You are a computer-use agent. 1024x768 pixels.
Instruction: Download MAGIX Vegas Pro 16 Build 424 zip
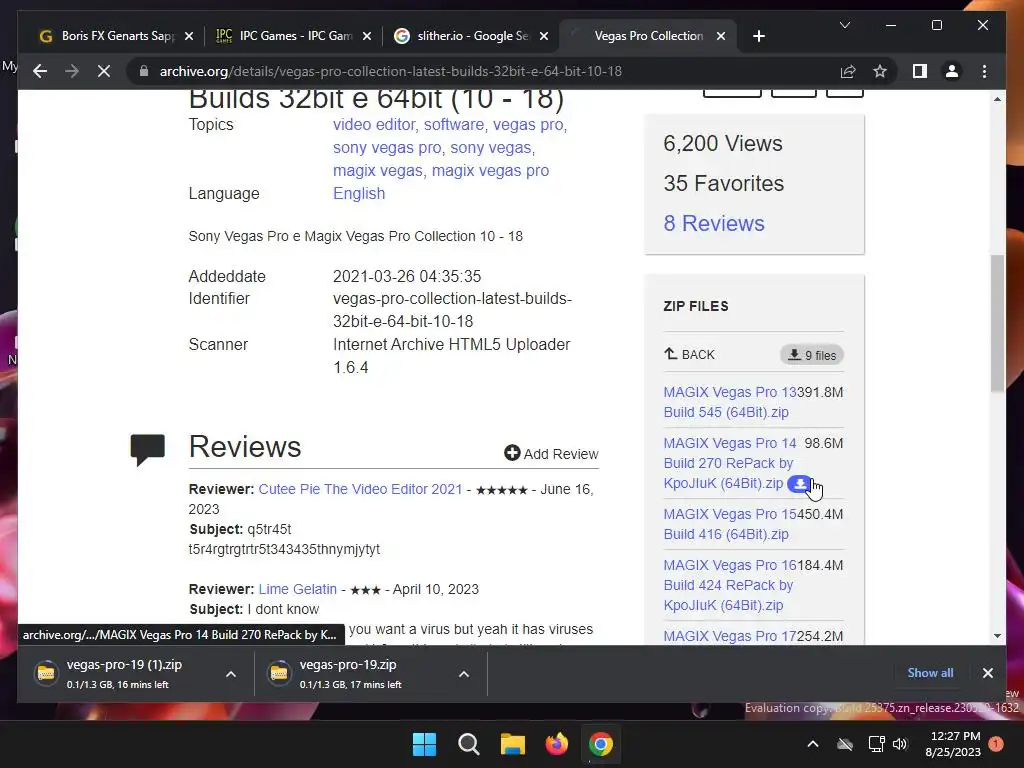click(729, 585)
